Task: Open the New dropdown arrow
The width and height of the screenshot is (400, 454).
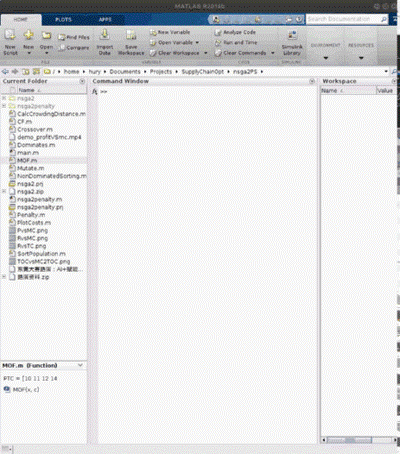Action: 29,53
